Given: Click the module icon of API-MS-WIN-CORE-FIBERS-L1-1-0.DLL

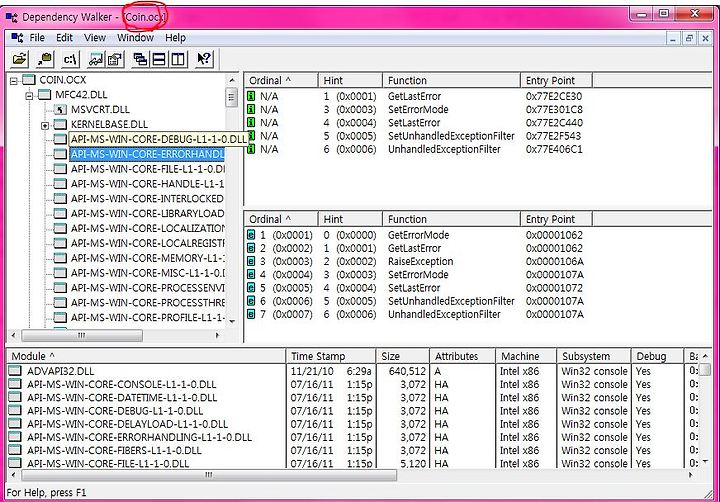Looking at the screenshot, I should (x=15, y=450).
